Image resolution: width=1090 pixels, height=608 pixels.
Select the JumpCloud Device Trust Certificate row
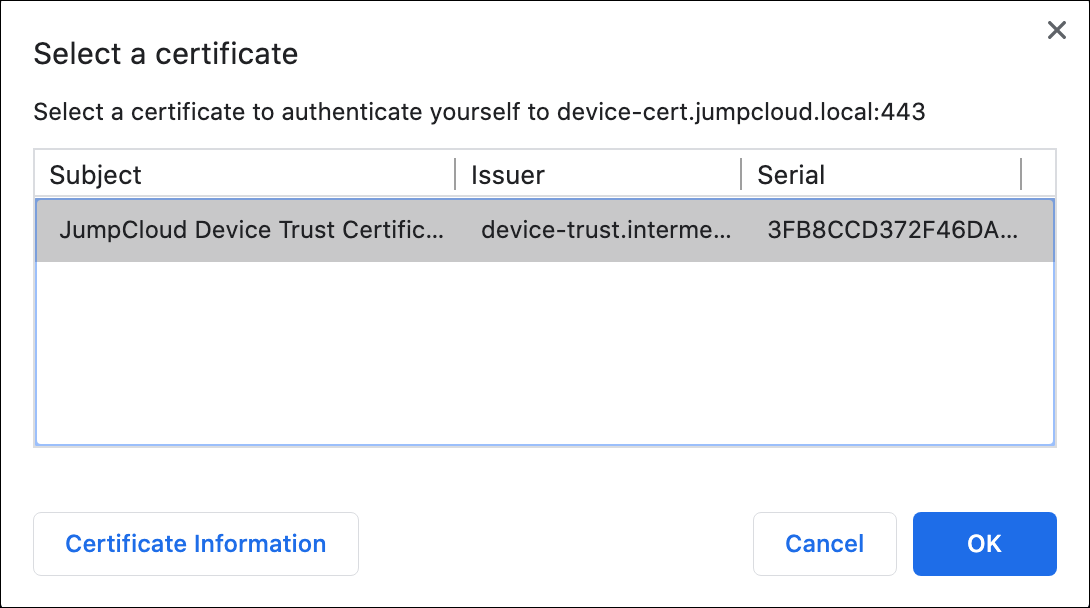click(252, 230)
